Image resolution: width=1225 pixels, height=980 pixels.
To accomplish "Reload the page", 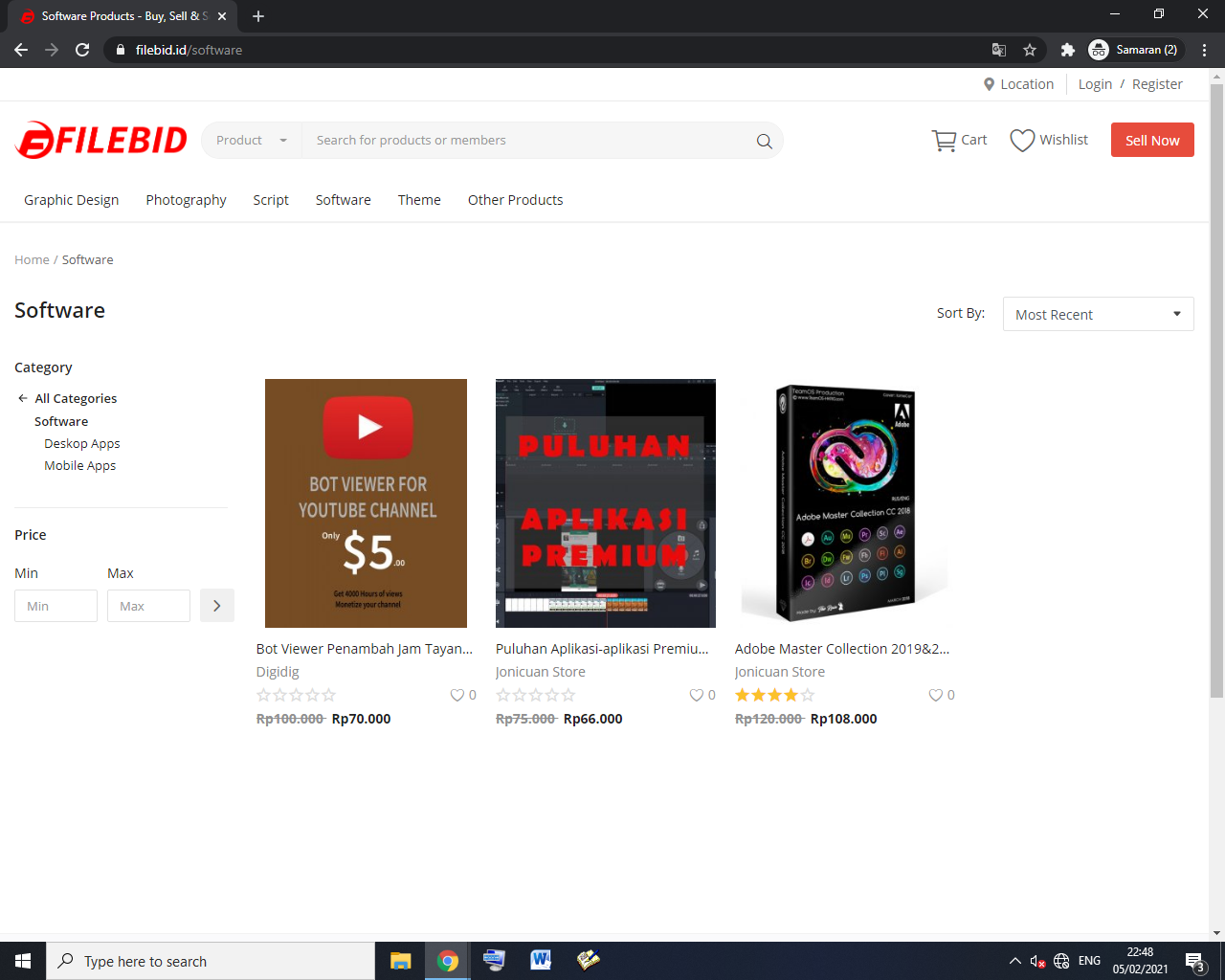I will (x=82, y=50).
